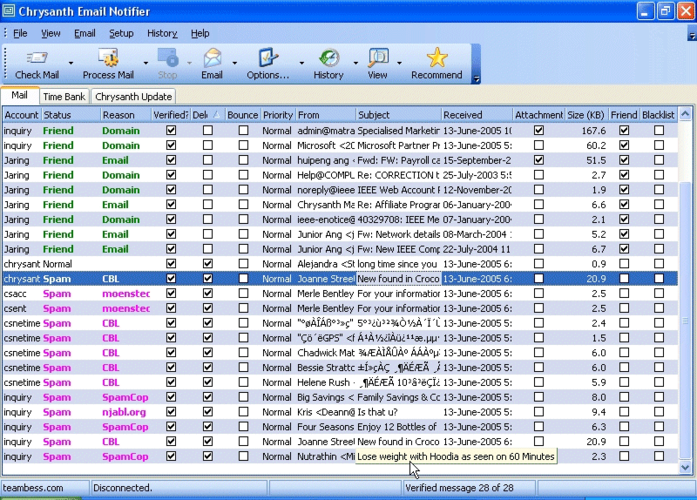Select the 'Fw: Network details' subject cell

click(x=398, y=234)
